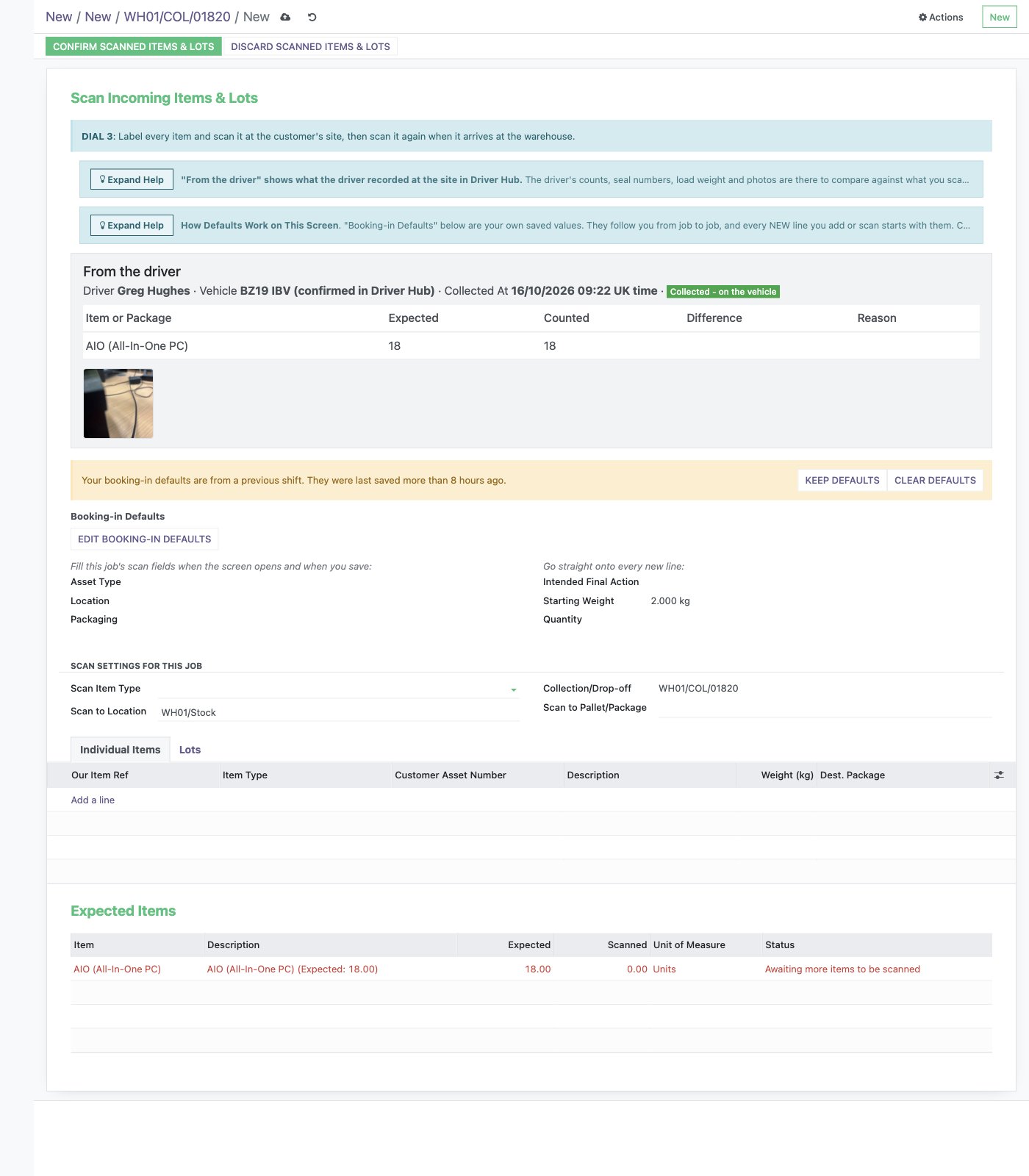Image resolution: width=1029 pixels, height=1176 pixels.
Task: Click the Status column header
Action: click(877, 944)
